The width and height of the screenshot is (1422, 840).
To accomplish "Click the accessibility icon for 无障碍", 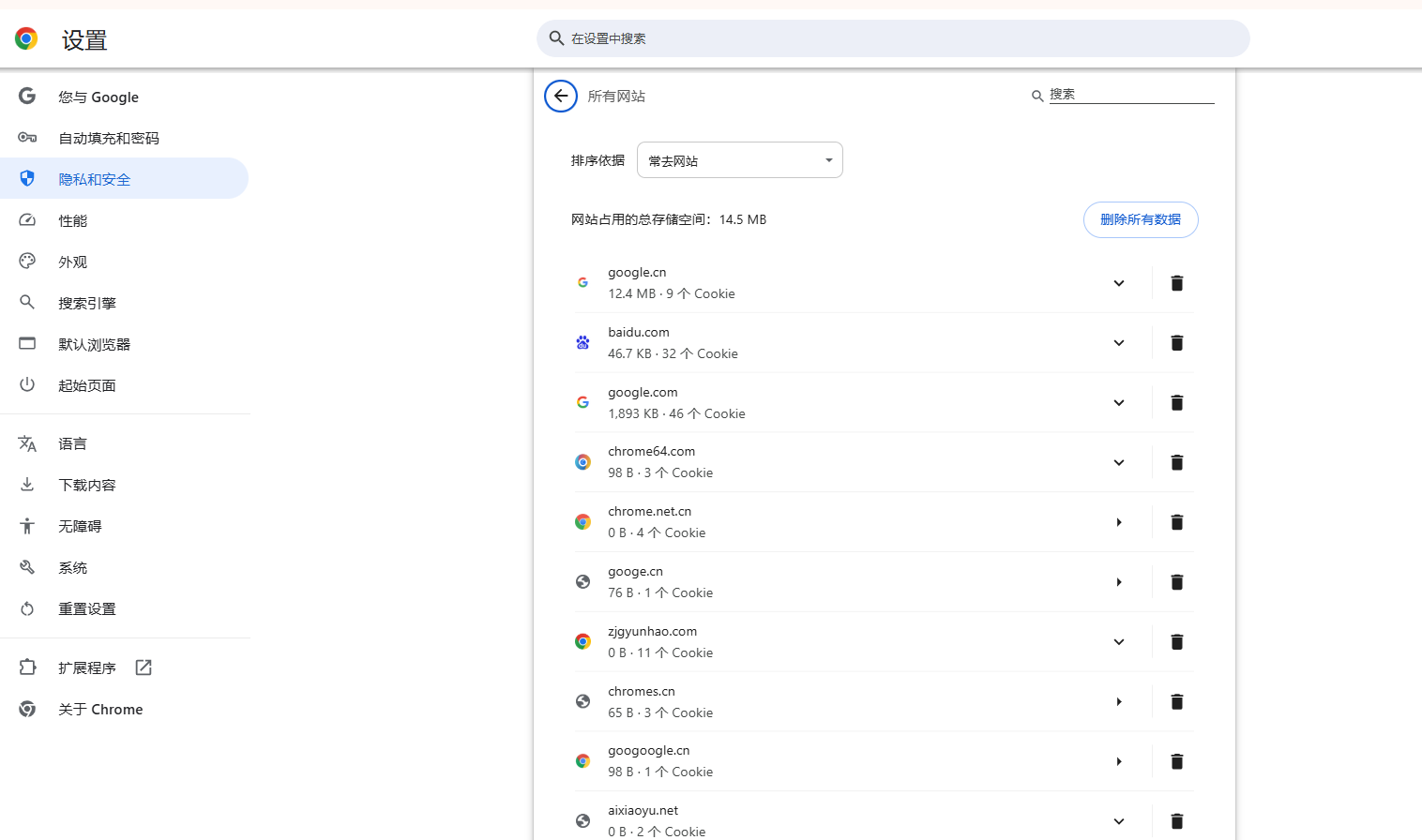I will 27,526.
